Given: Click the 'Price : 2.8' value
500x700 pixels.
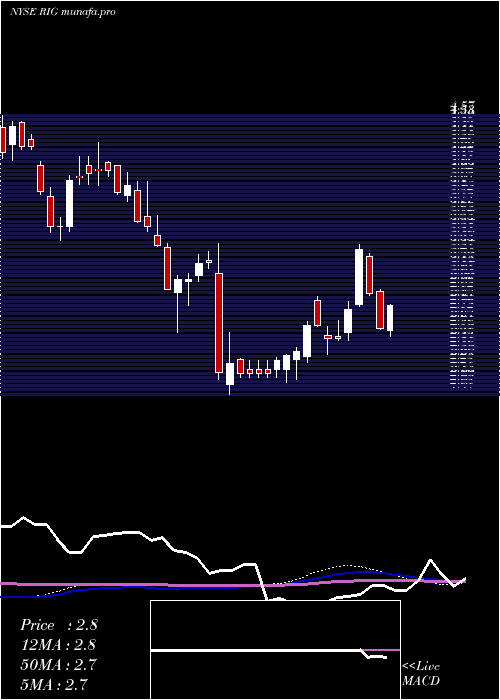Looking at the screenshot, I should tap(58, 625).
